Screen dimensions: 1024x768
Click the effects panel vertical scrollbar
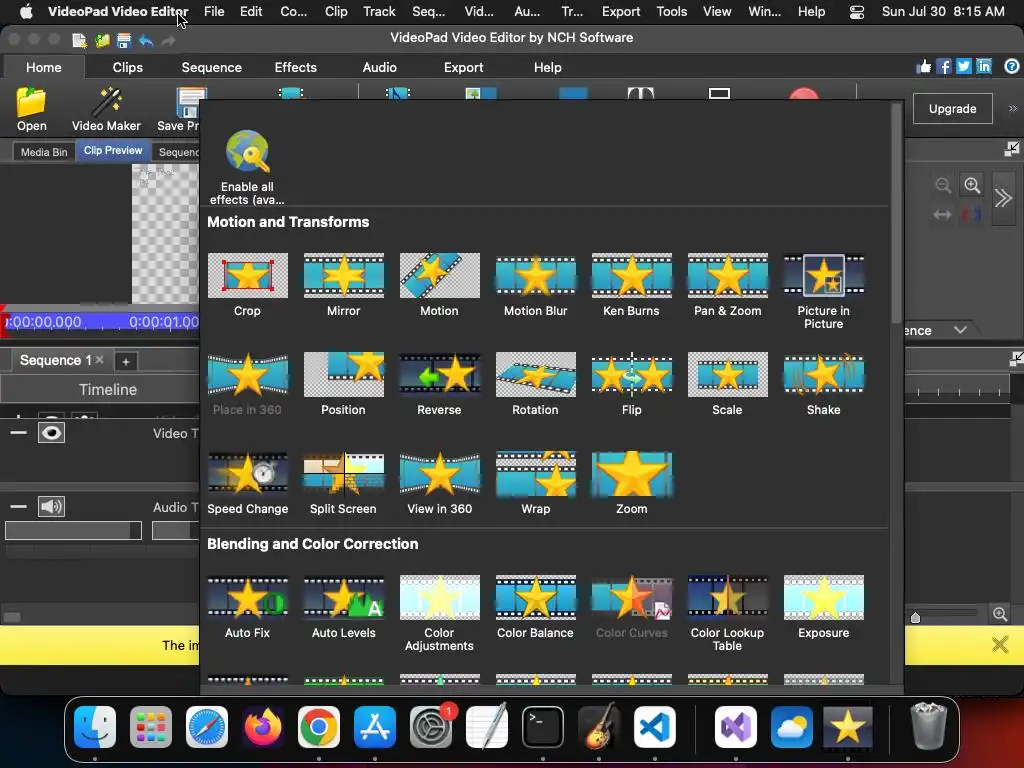coord(897,212)
